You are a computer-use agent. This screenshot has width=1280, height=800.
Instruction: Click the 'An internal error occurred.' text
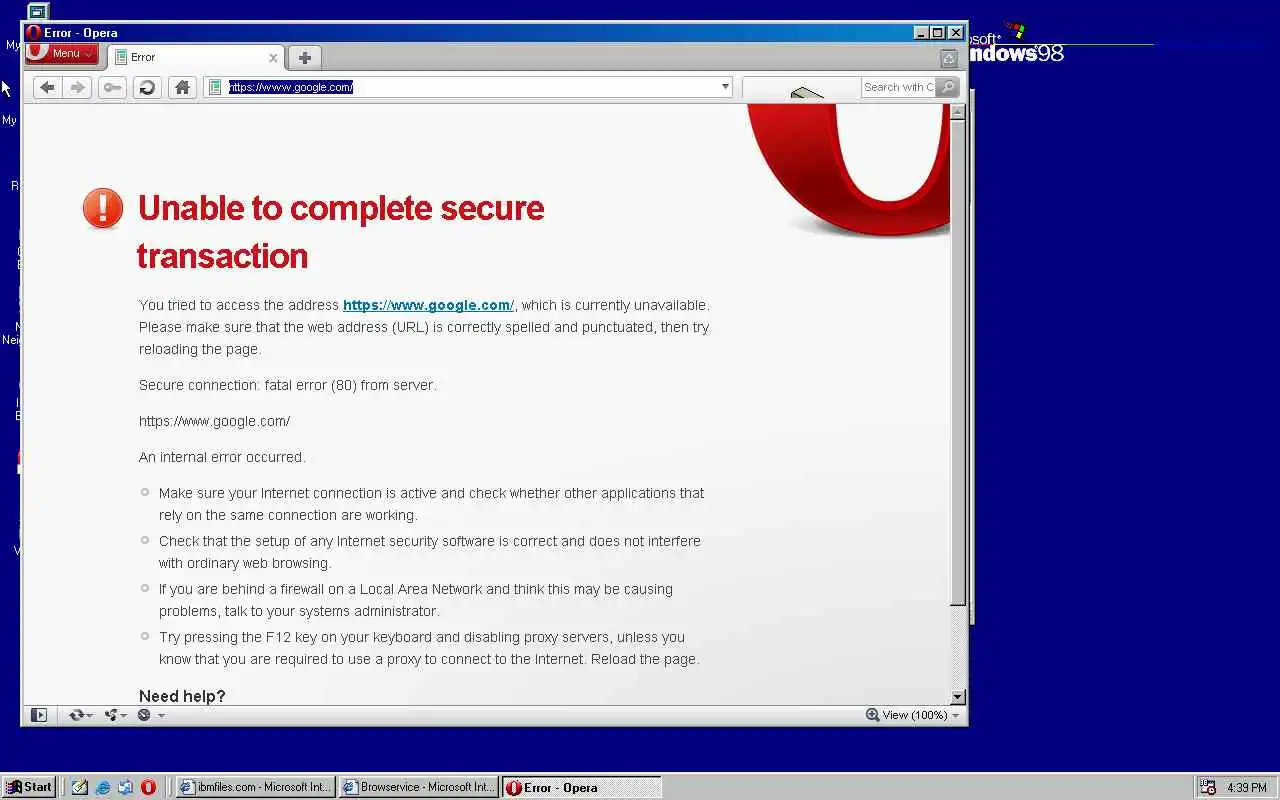[x=222, y=457]
